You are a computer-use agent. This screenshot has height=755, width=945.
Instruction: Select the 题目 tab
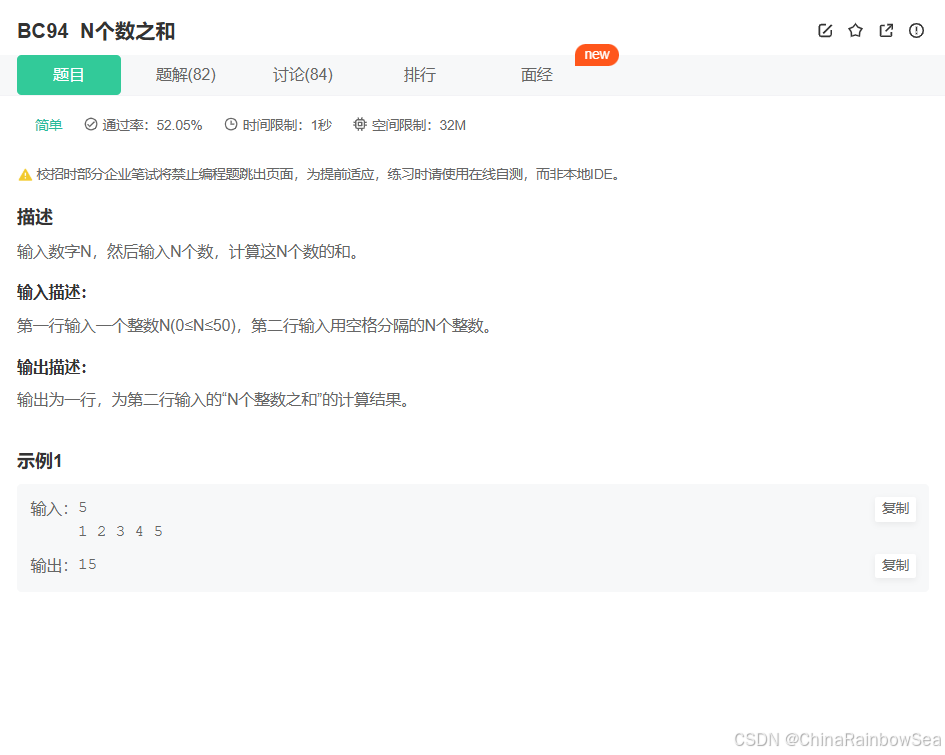(x=69, y=75)
